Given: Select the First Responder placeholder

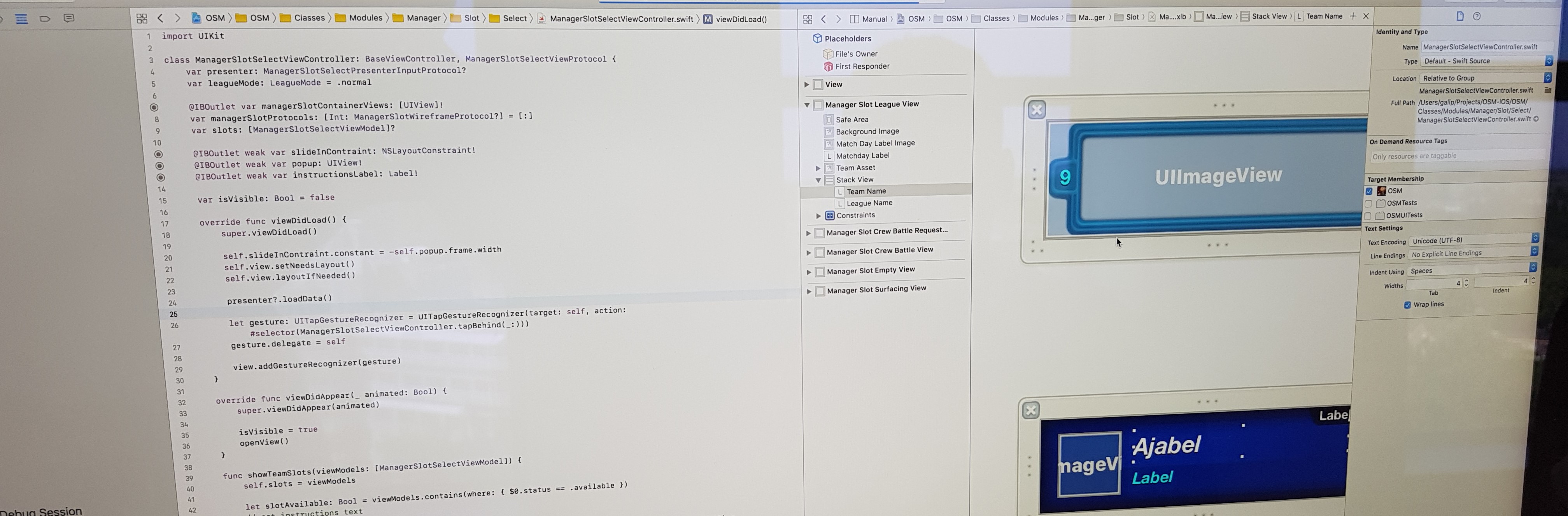Looking at the screenshot, I should pyautogui.click(x=857, y=66).
